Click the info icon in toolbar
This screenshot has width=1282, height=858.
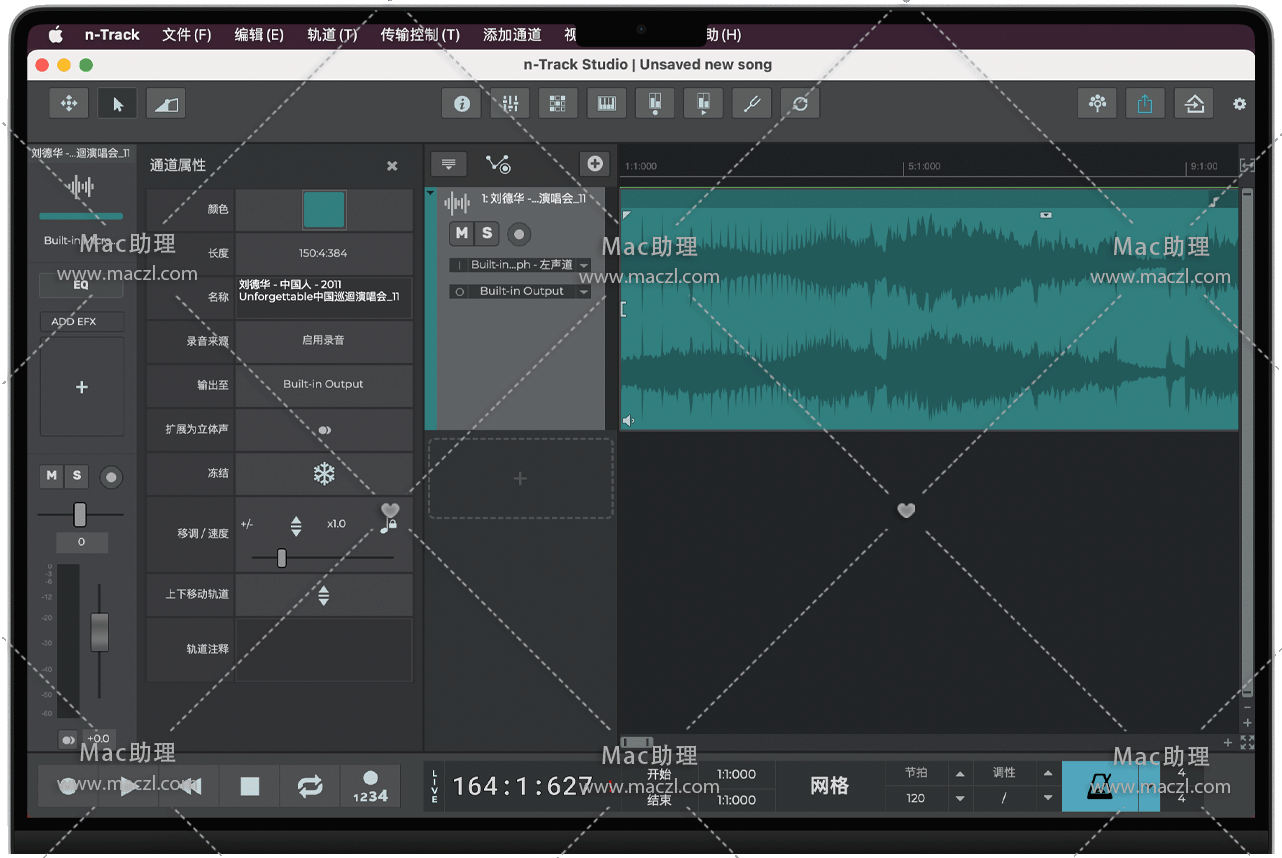tap(461, 103)
